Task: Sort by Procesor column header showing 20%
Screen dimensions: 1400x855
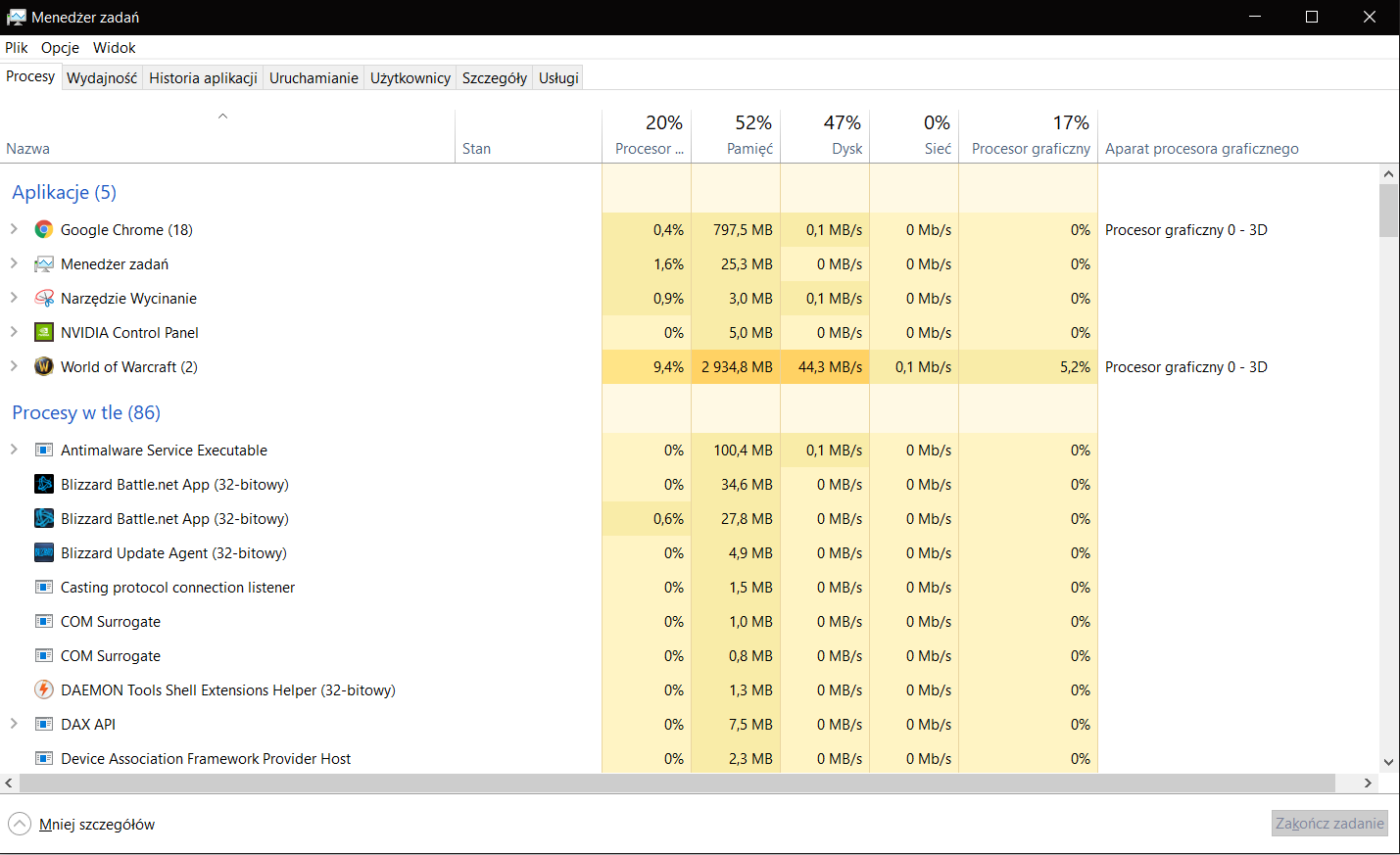Action: pyautogui.click(x=647, y=135)
